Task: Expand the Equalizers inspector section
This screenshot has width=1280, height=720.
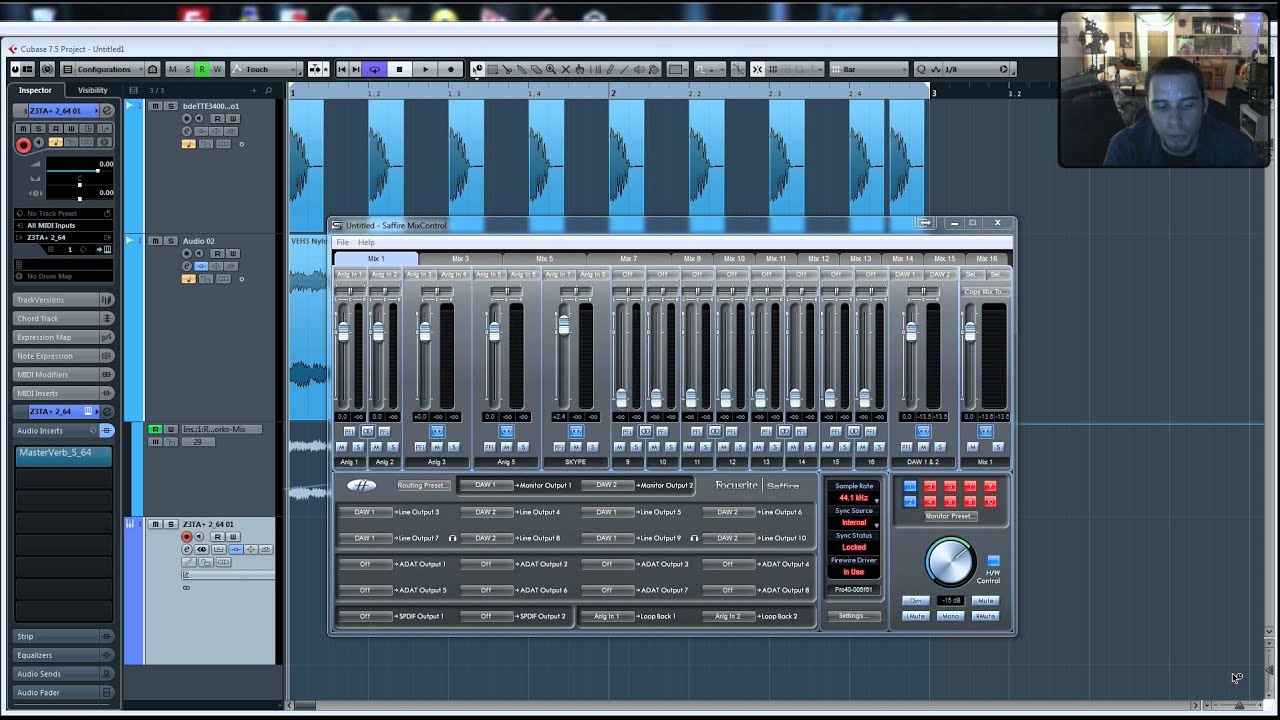Action: click(x=63, y=655)
